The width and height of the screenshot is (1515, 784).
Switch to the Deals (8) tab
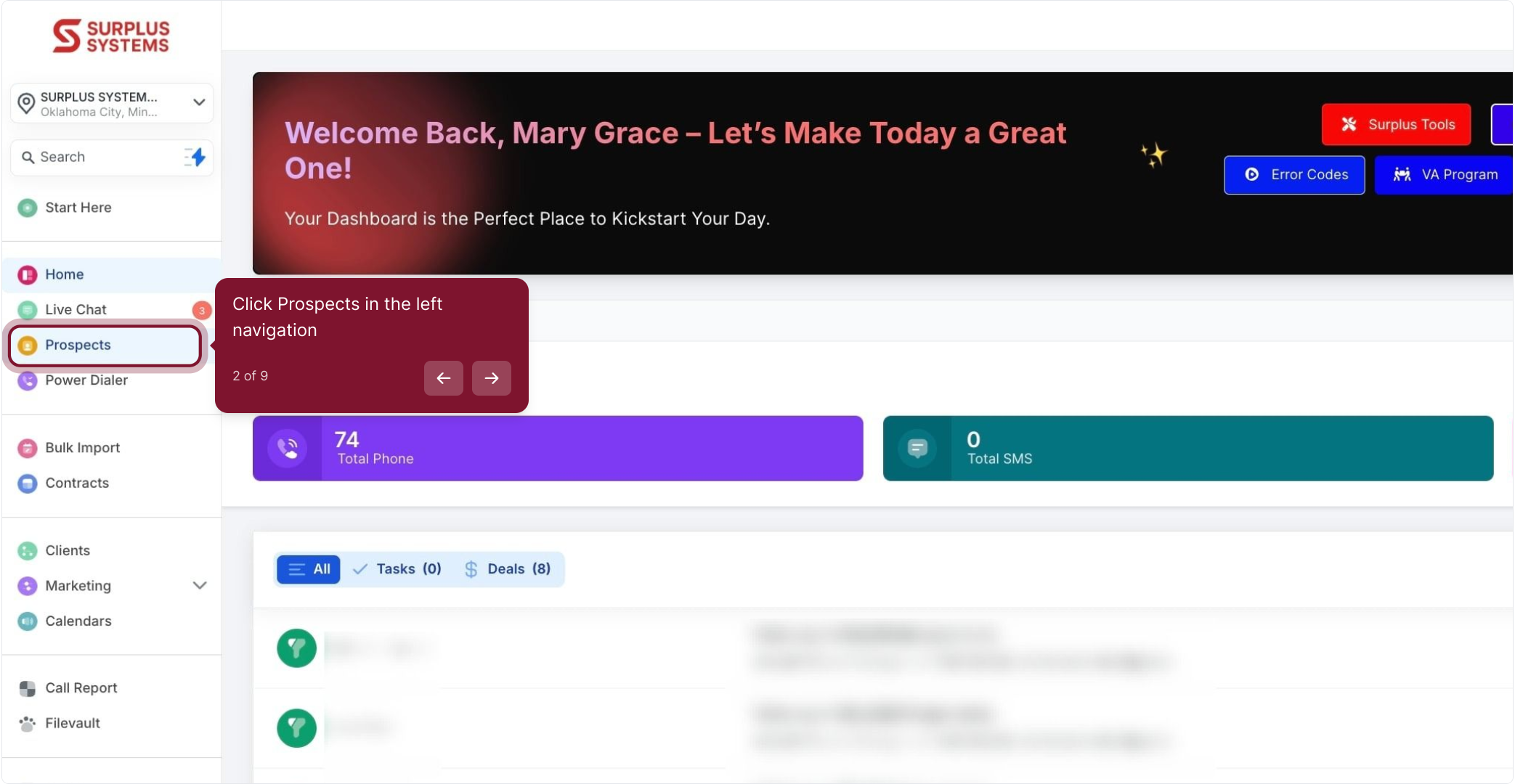click(x=508, y=569)
